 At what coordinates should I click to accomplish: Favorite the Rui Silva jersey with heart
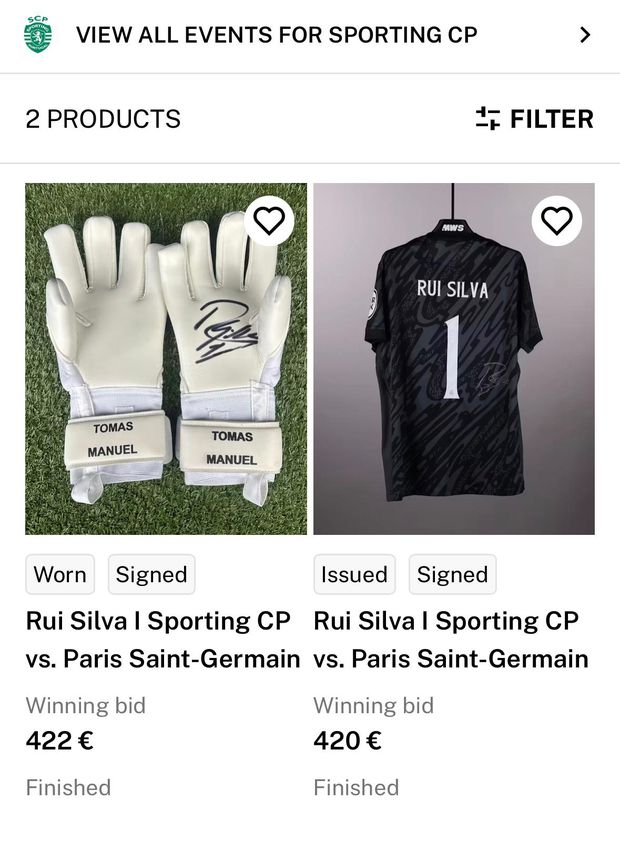pyautogui.click(x=556, y=221)
